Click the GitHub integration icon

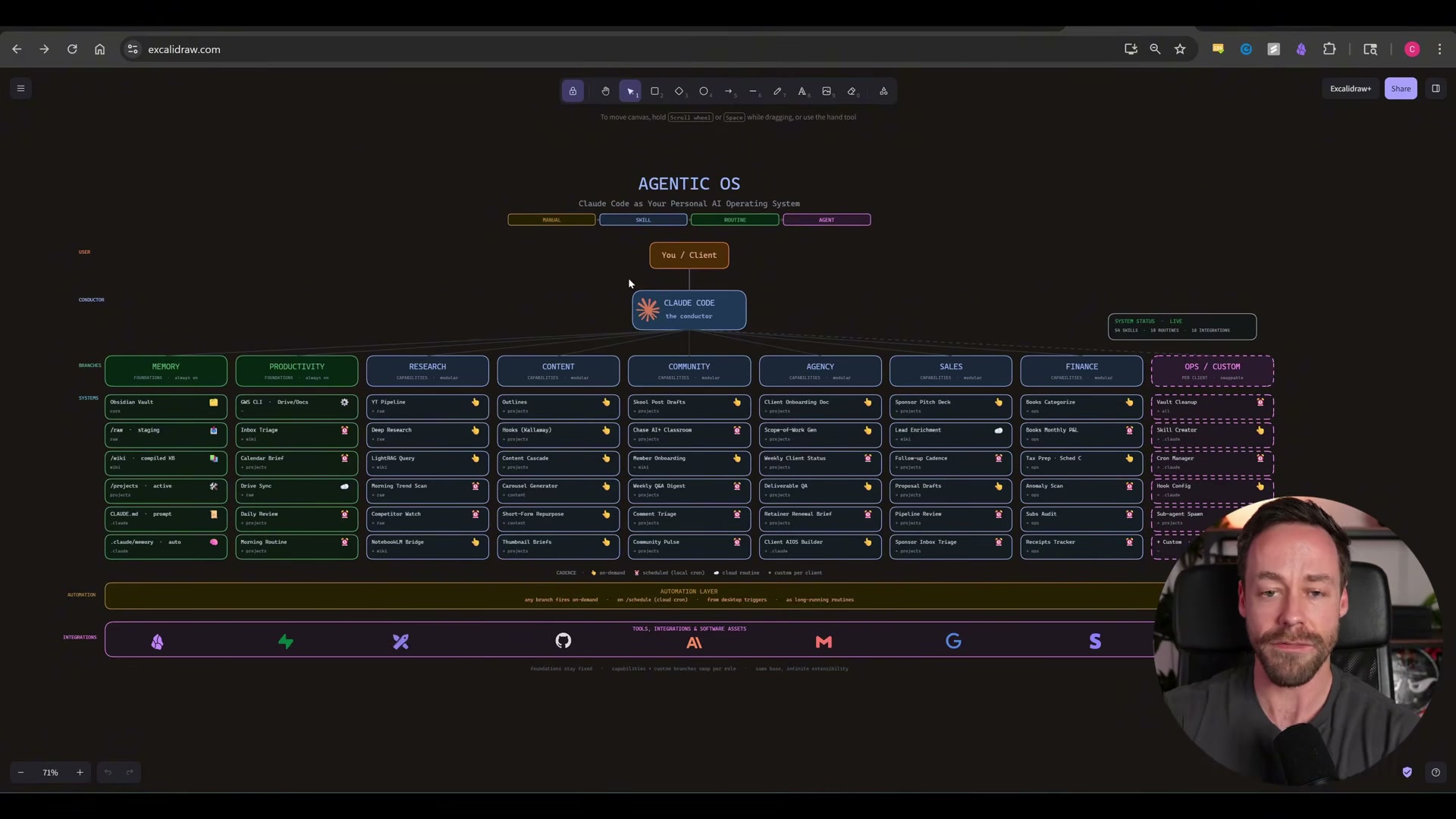[x=563, y=642]
